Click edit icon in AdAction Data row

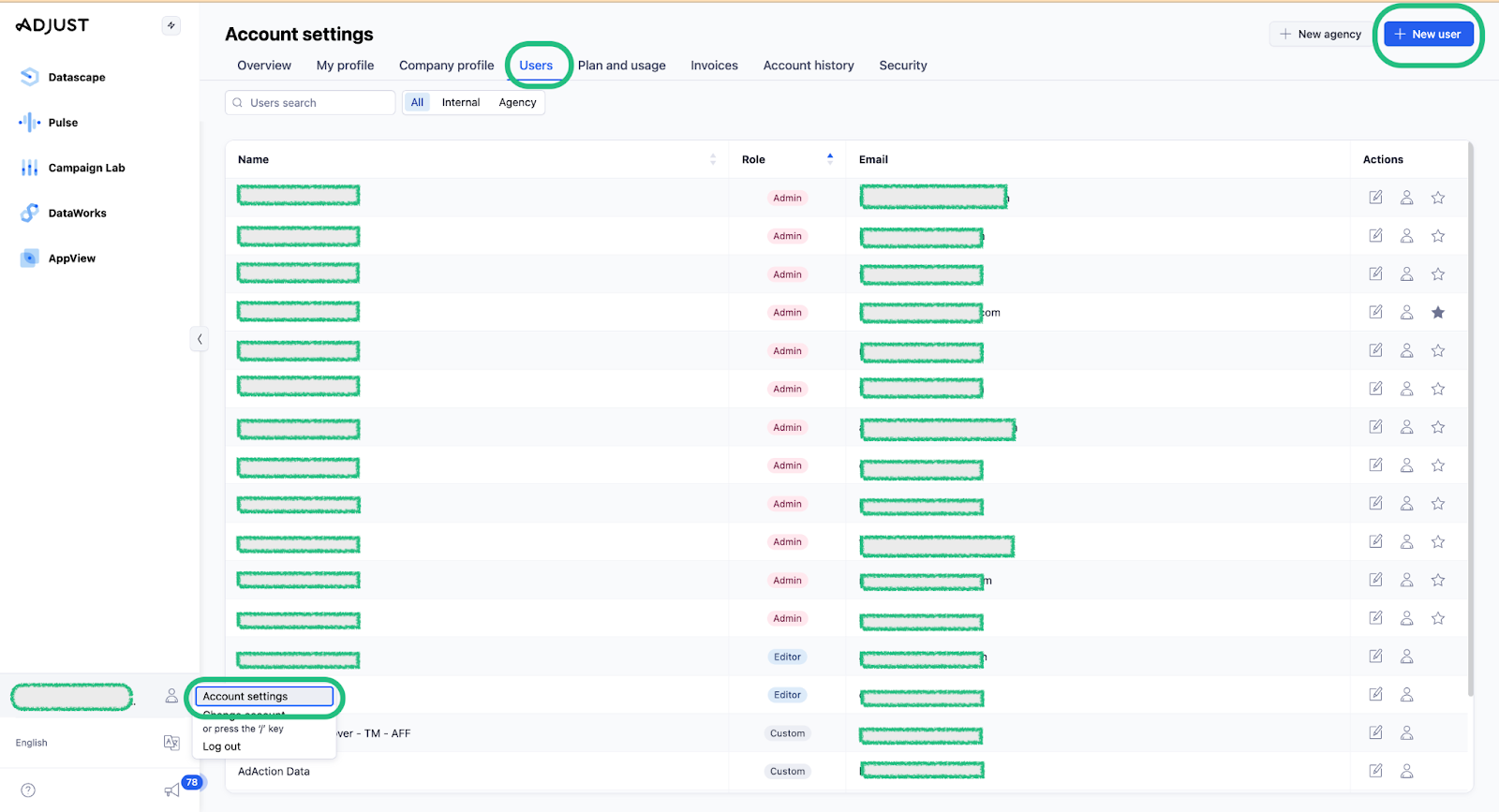coord(1375,771)
